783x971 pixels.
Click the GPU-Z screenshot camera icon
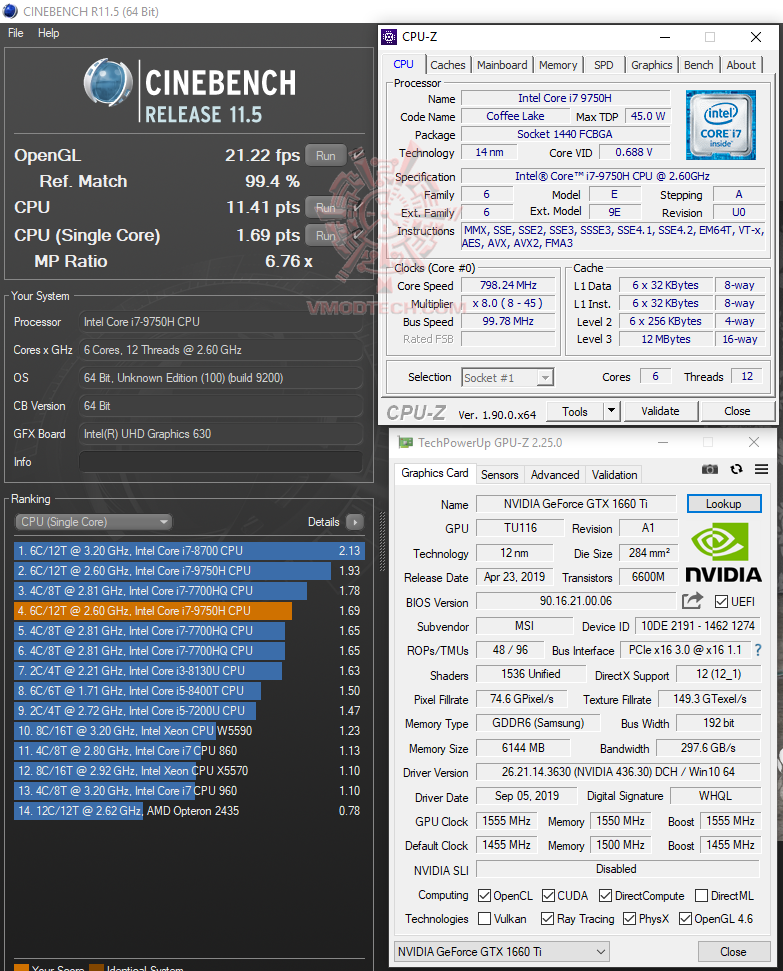tap(710, 469)
